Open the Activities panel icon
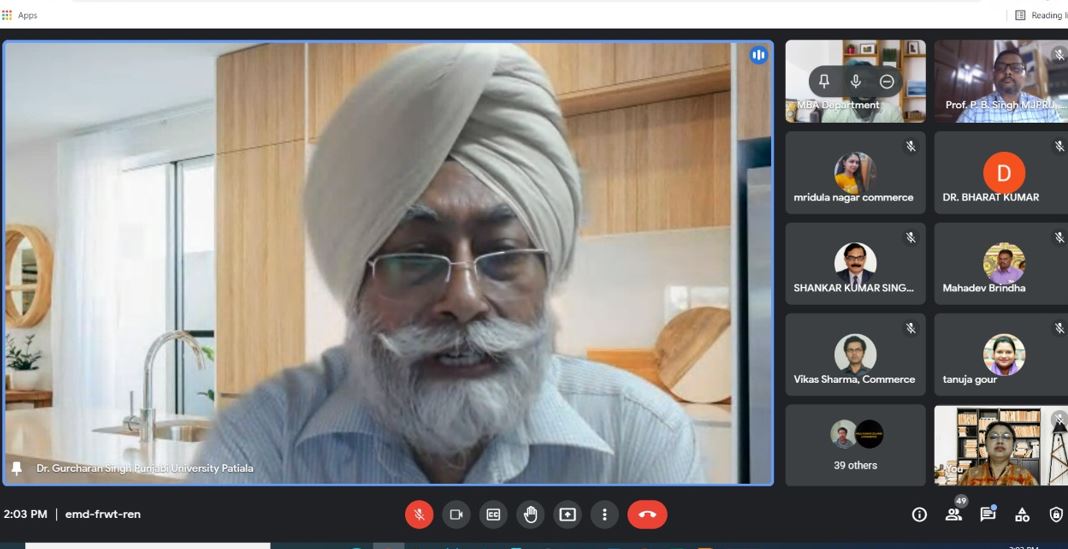Viewport: 1068px width, 549px height. pyautogui.click(x=1022, y=514)
